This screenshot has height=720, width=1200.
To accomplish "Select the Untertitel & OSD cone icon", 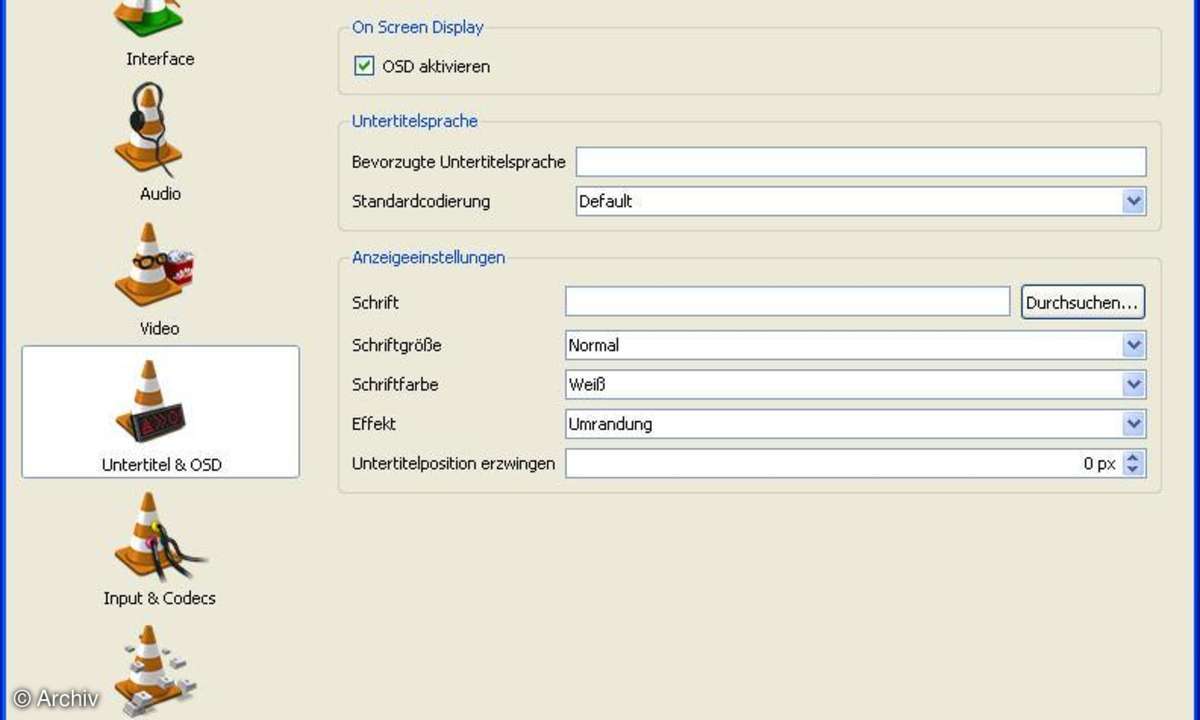I will point(150,403).
